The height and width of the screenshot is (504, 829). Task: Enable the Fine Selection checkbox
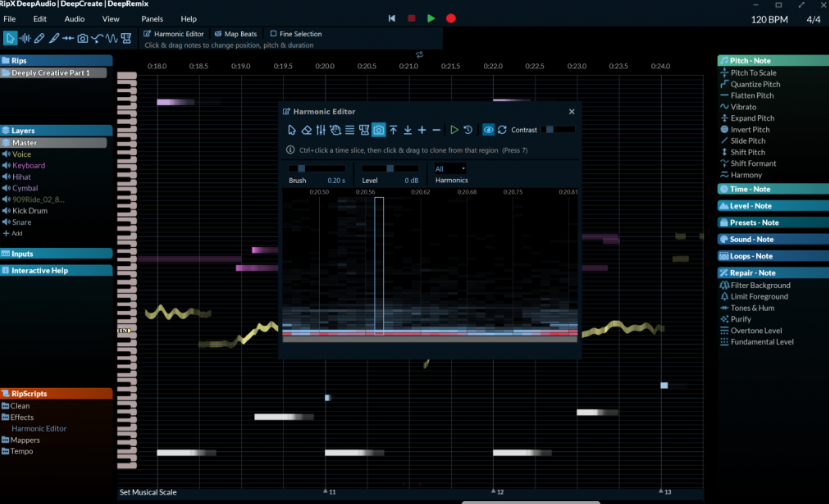click(273, 34)
